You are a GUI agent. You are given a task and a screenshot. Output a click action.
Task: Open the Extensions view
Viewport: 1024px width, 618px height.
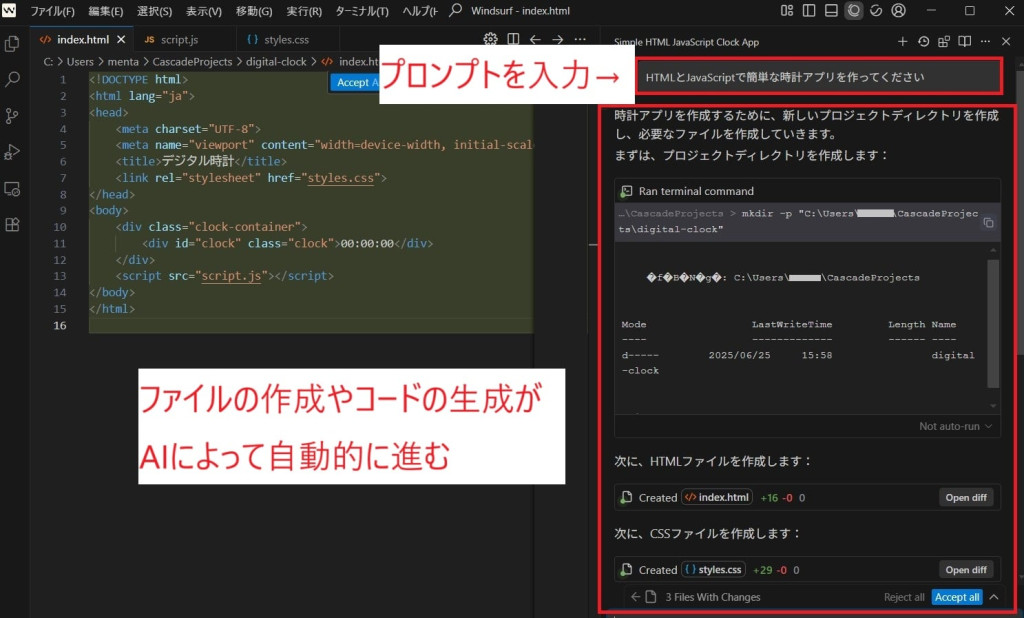[x=12, y=225]
